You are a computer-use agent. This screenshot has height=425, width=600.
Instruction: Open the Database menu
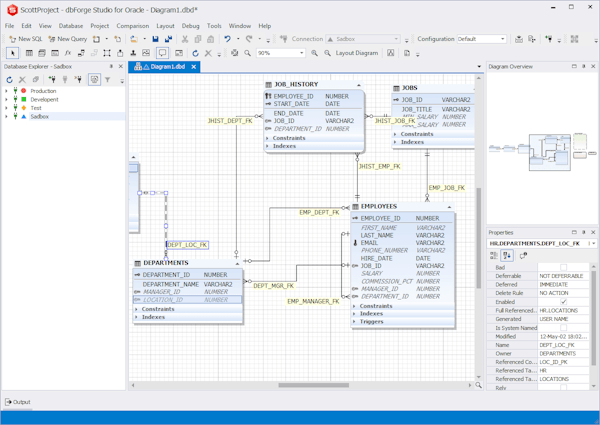[x=70, y=26]
